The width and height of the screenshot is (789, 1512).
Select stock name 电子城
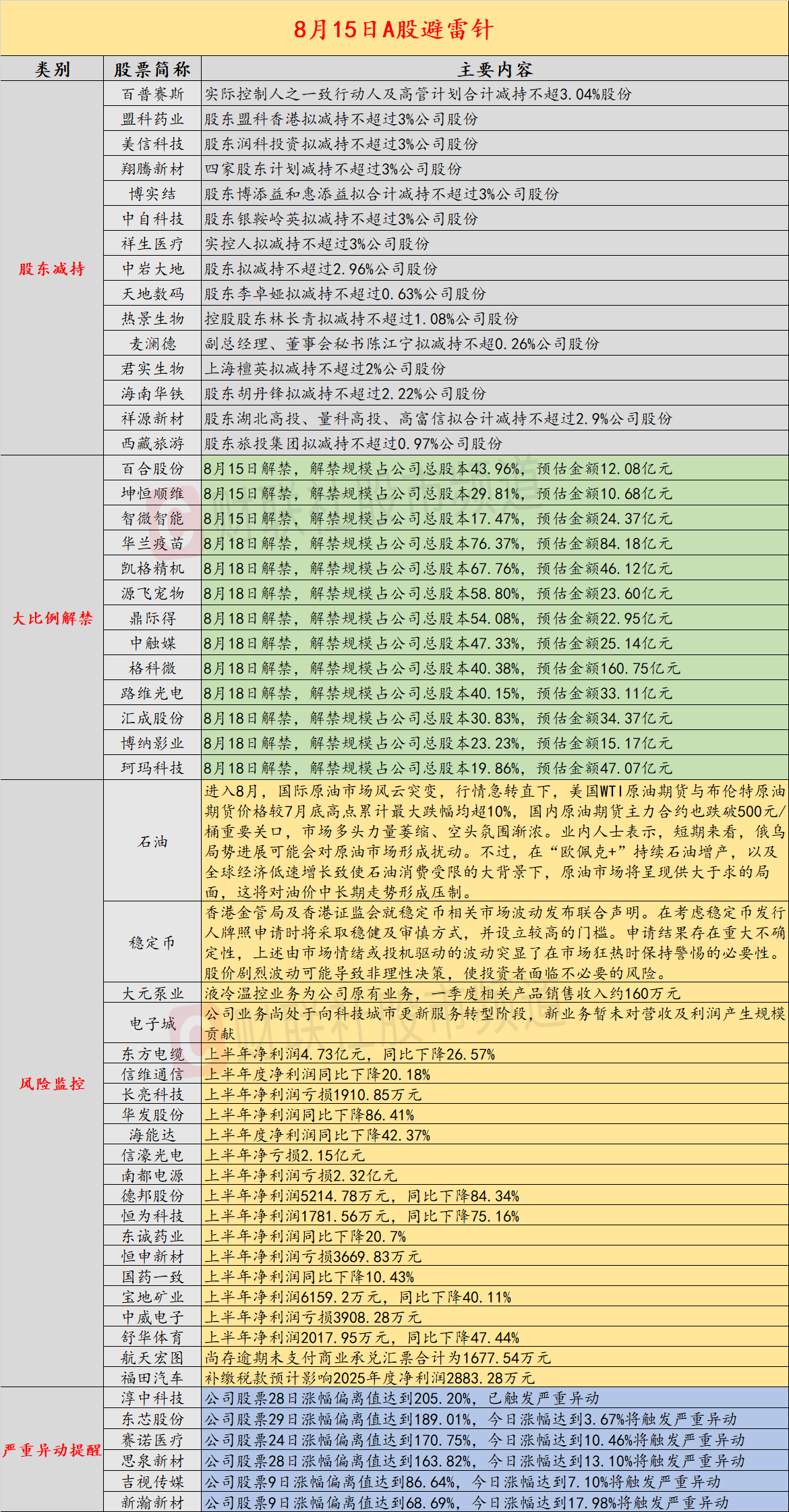(152, 1024)
